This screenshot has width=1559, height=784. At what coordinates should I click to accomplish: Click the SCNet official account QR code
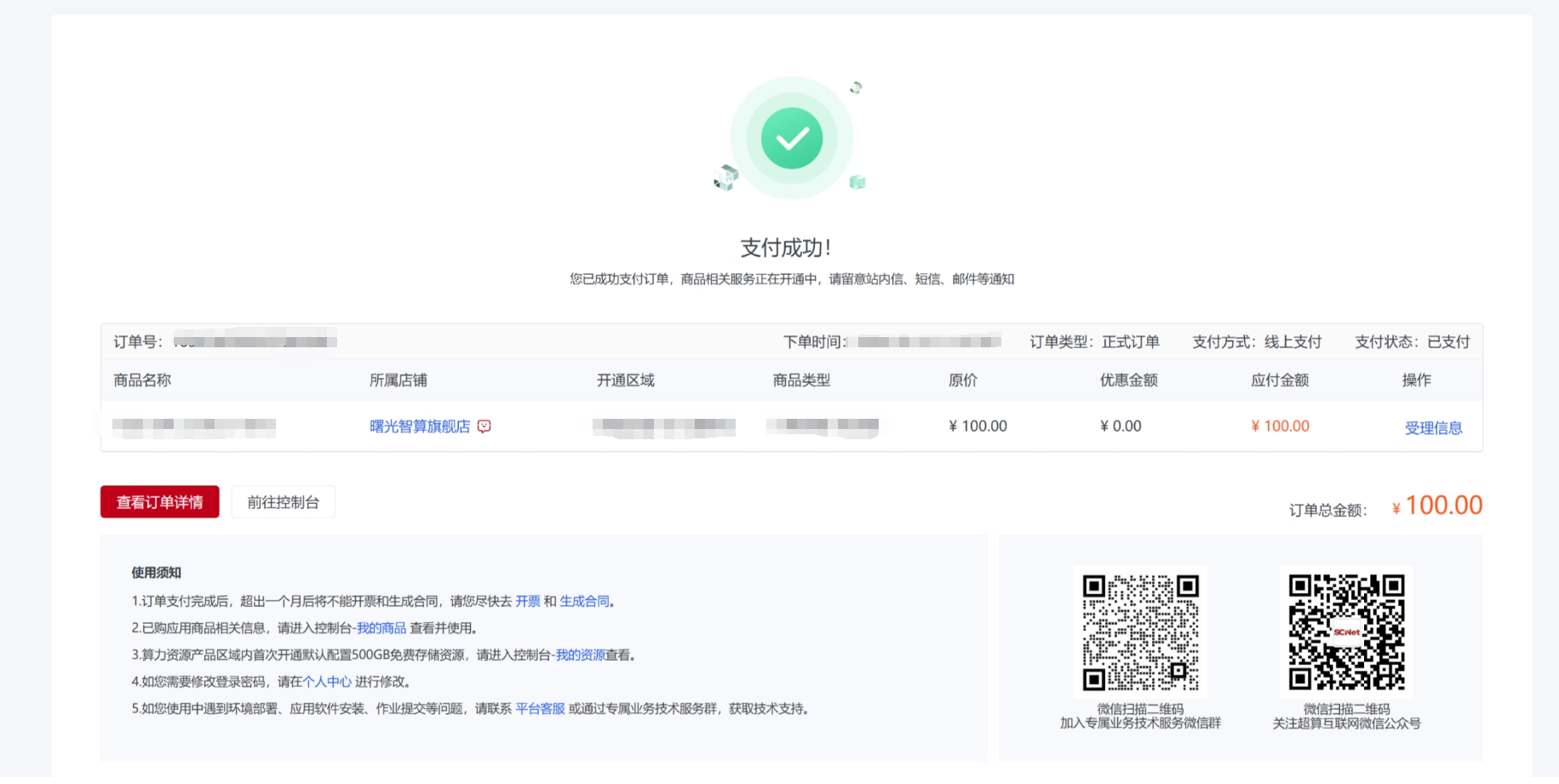click(1346, 632)
